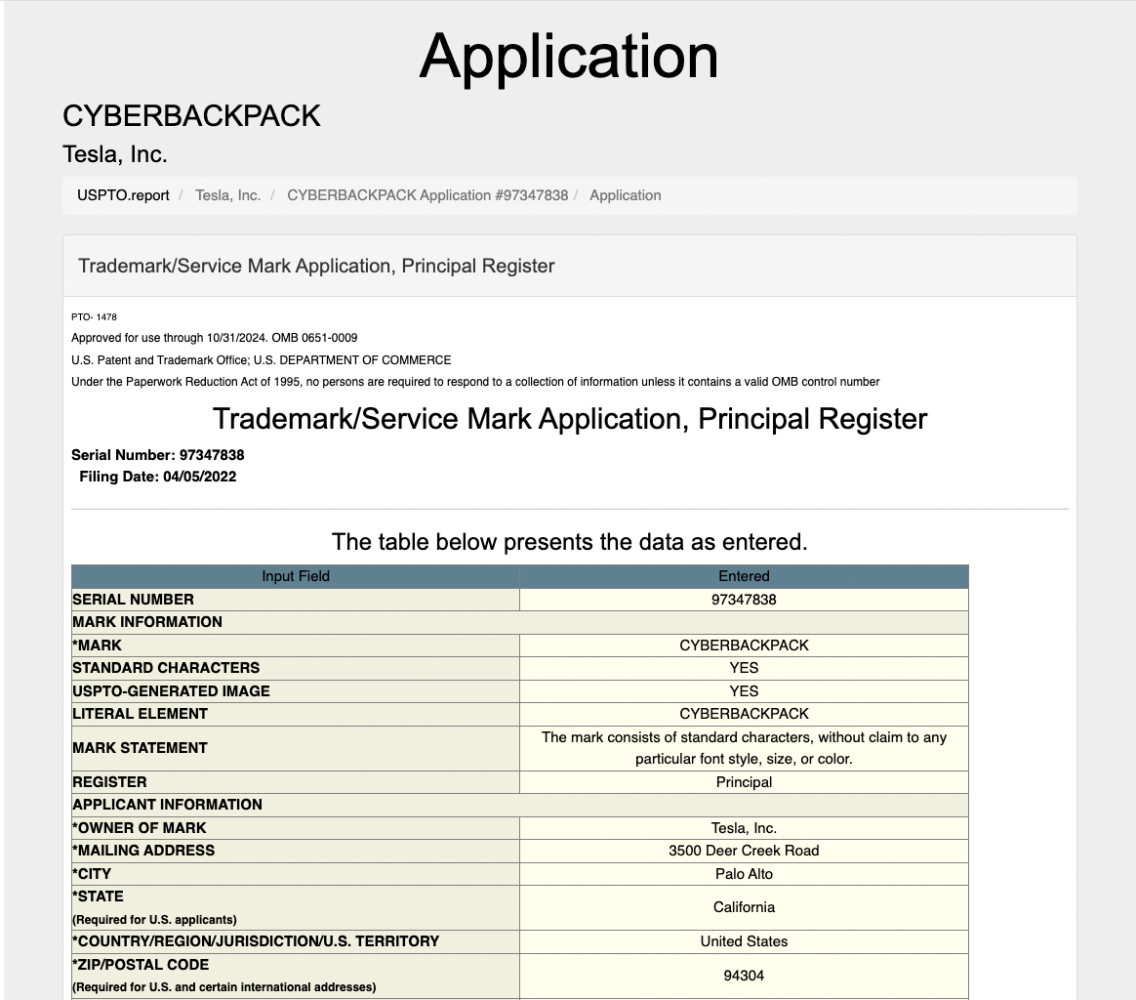The height and width of the screenshot is (1000, 1136).
Task: Click the final 'Application' breadcrumb item
Action: (625, 196)
